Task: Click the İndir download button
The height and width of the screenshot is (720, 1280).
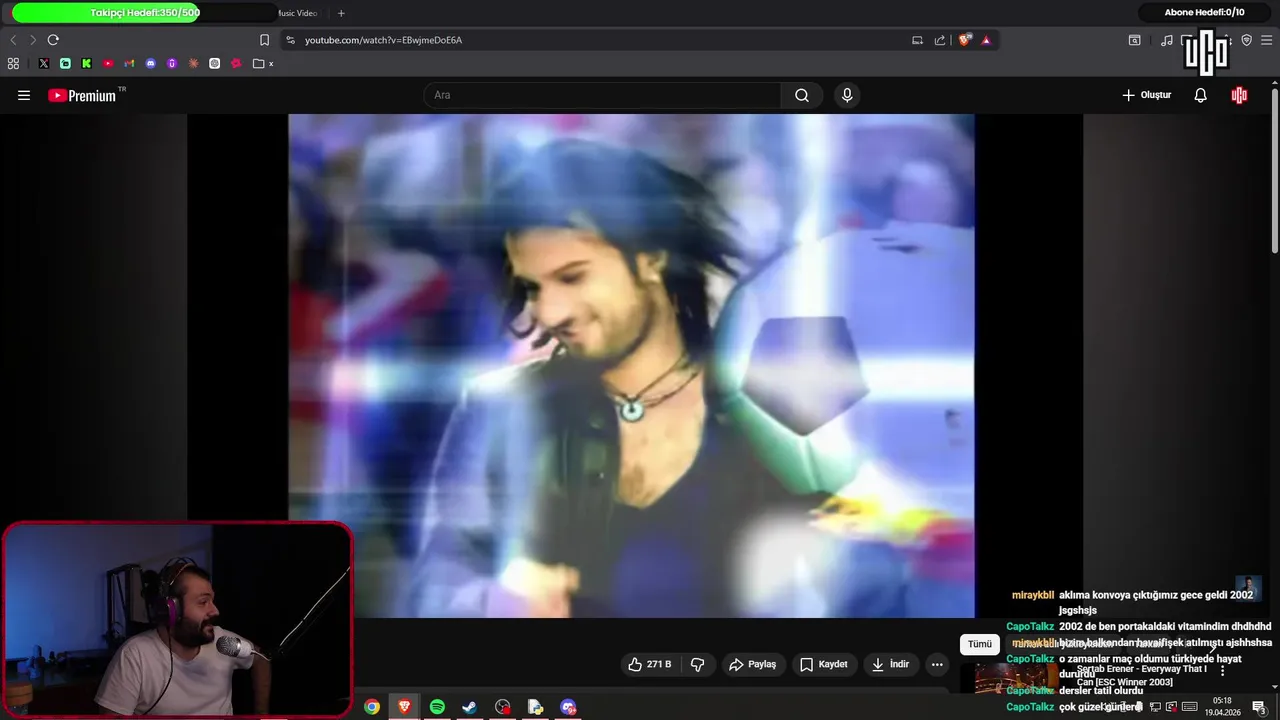Action: [x=890, y=664]
